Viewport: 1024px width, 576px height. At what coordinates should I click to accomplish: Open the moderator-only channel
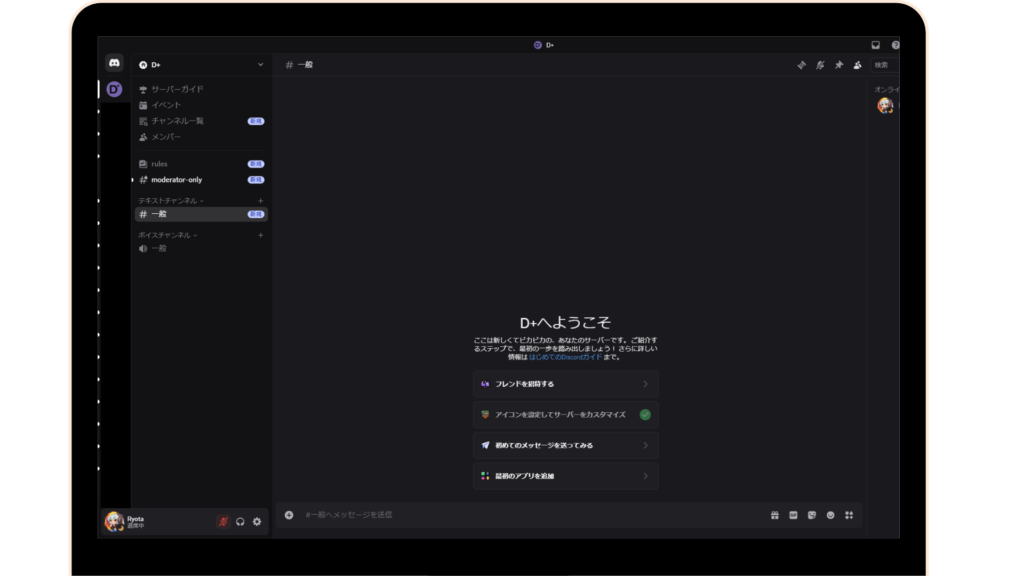[201, 180]
